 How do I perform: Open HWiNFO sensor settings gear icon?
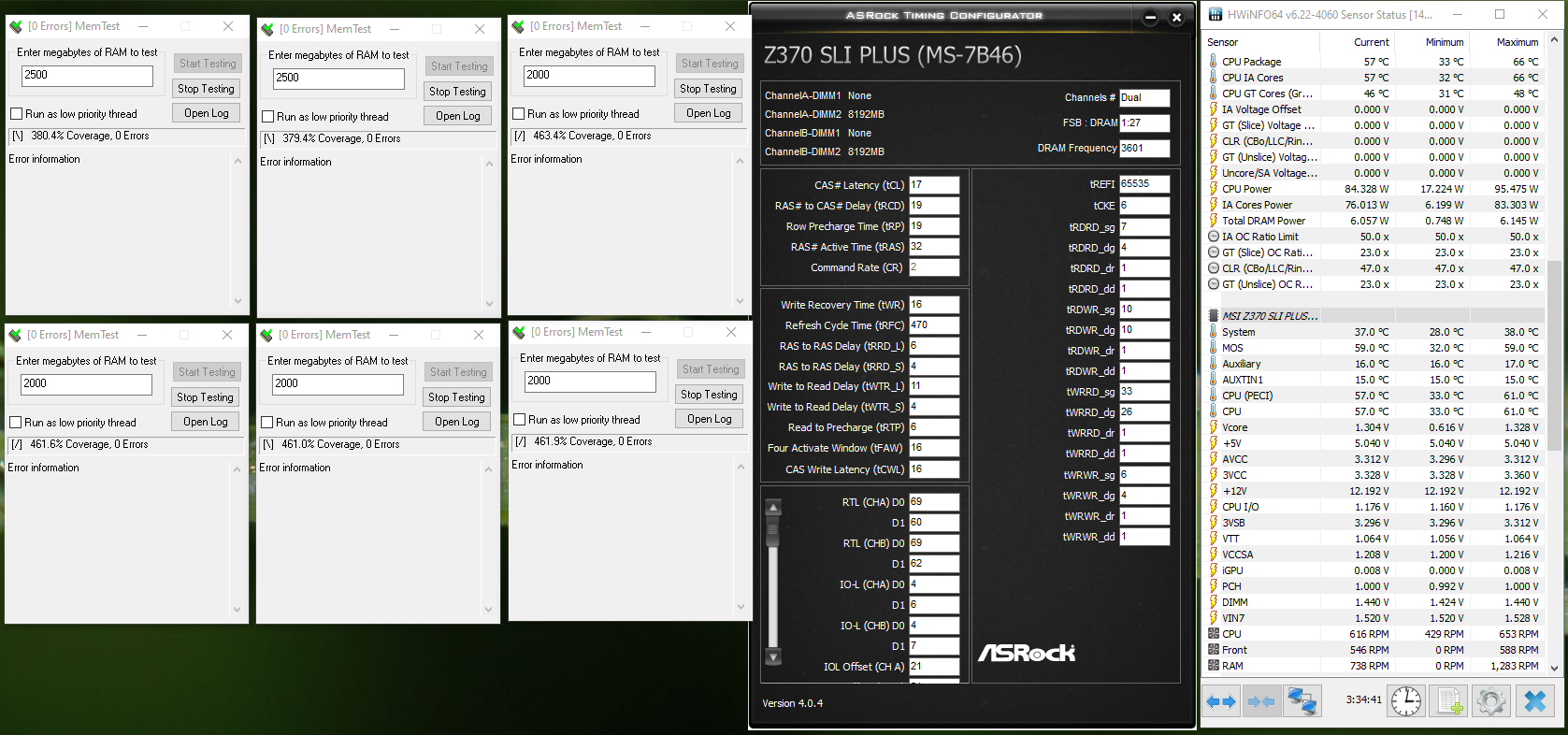point(1491,700)
